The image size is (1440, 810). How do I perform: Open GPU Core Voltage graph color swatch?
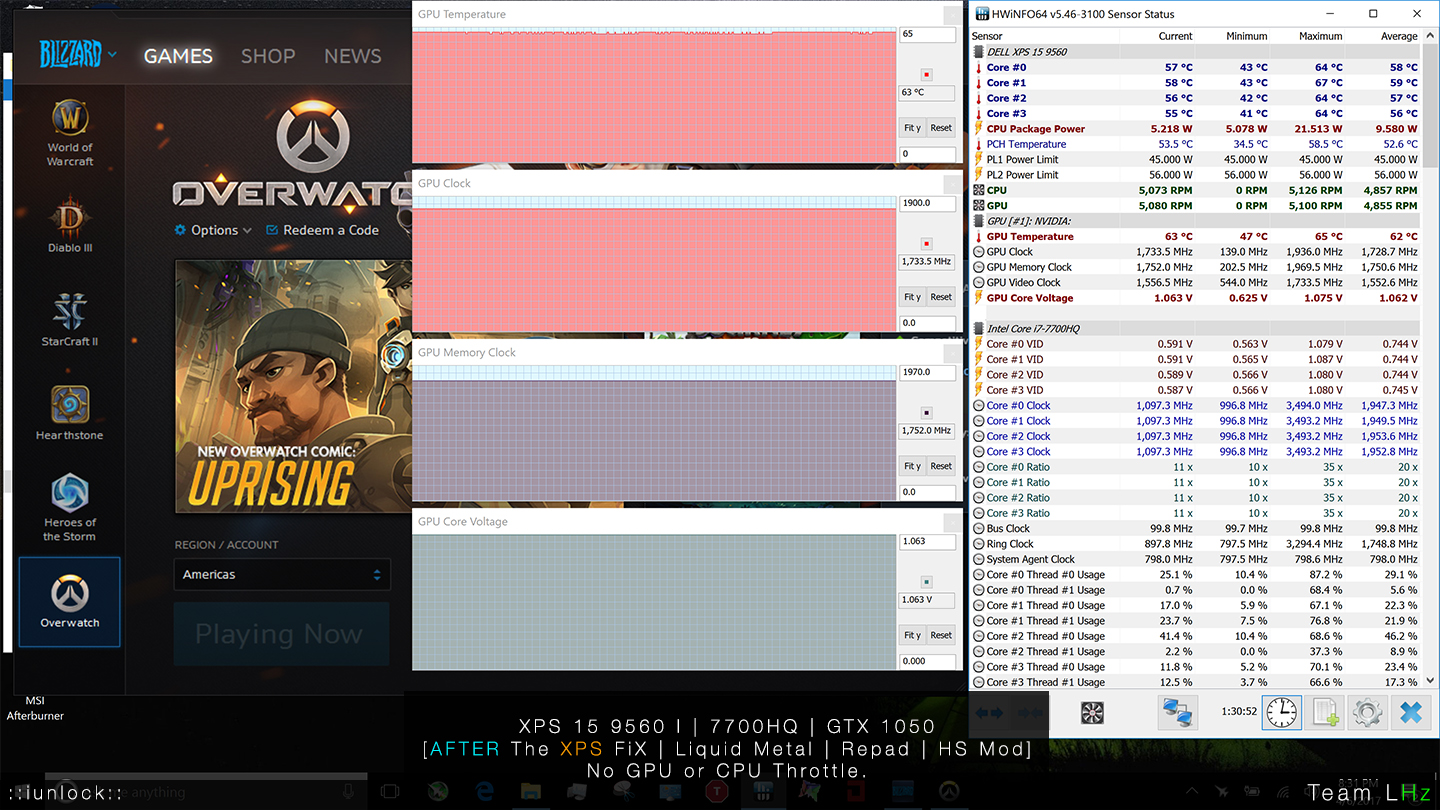[x=927, y=582]
